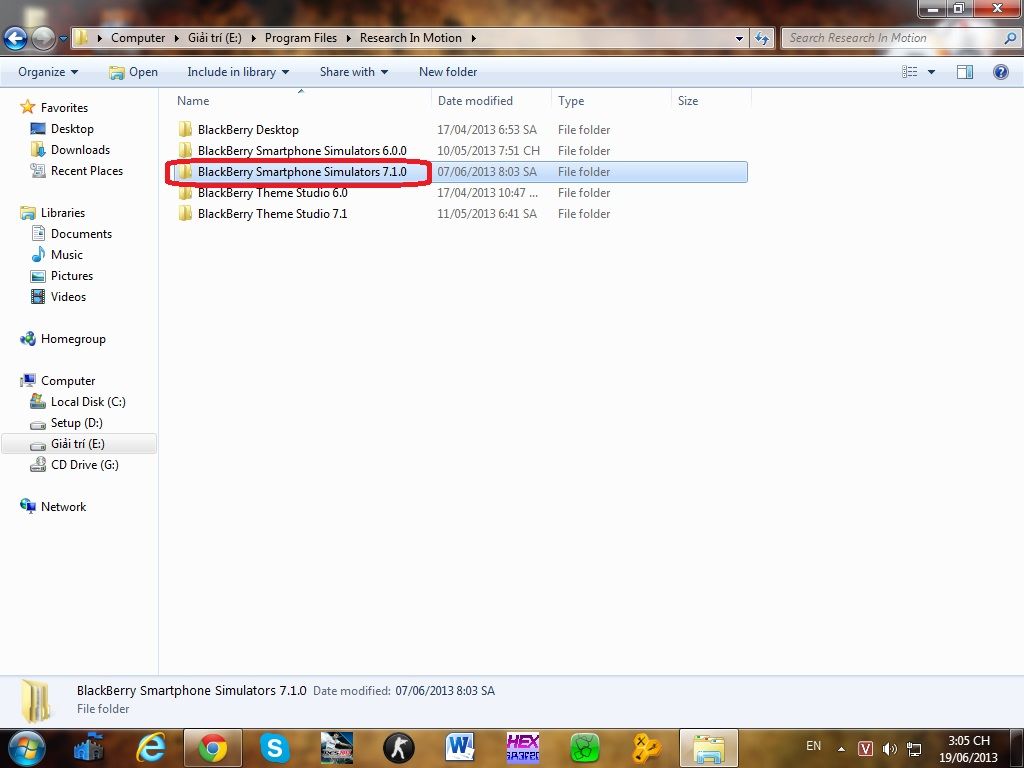Click the Forward navigation arrow

[x=43, y=38]
